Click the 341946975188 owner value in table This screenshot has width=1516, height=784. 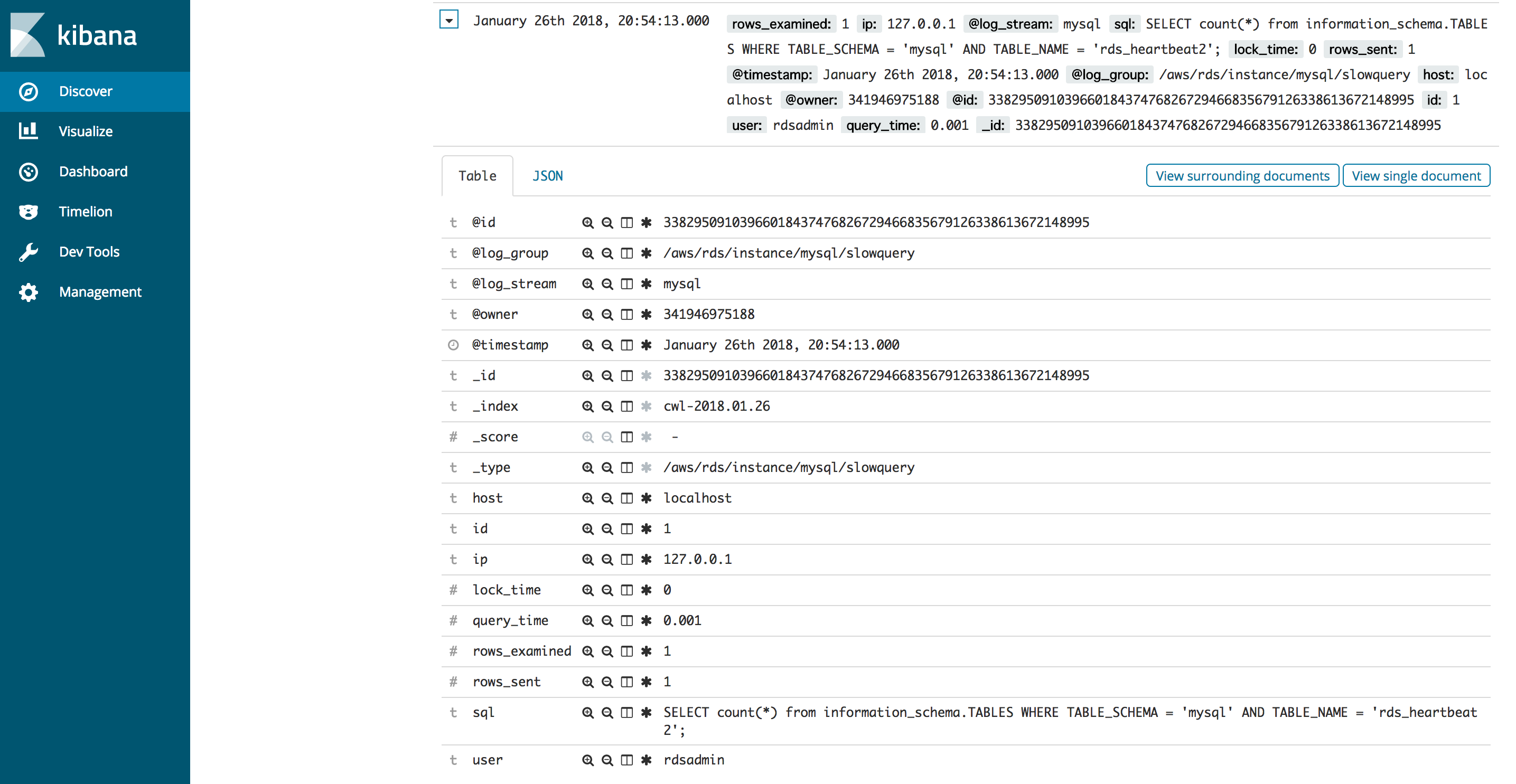(x=708, y=314)
